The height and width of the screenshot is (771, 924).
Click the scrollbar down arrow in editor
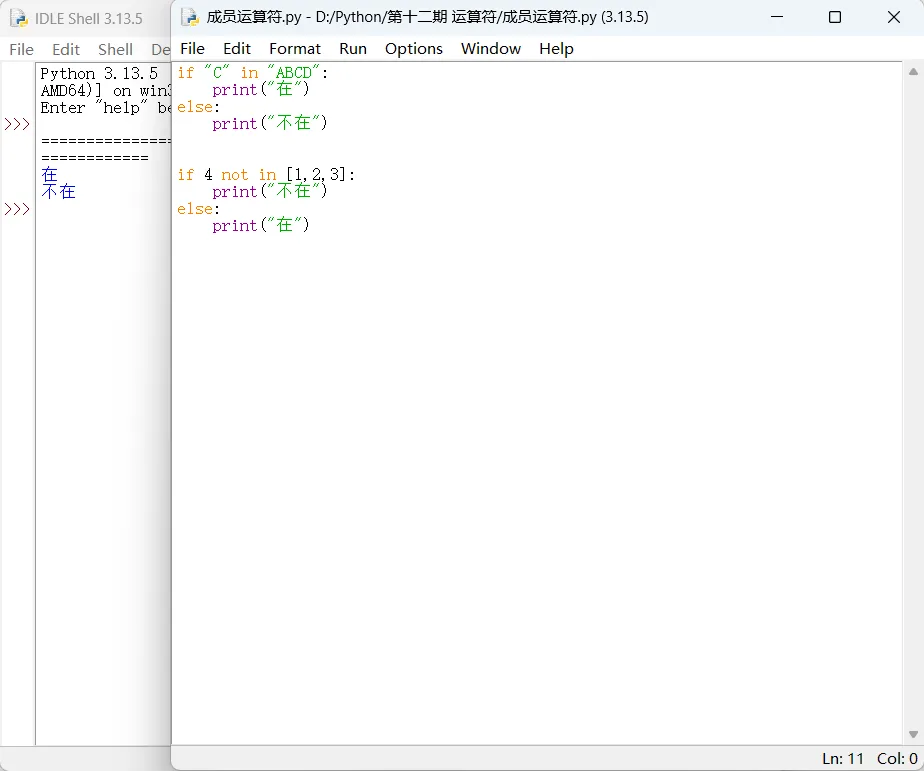[913, 734]
